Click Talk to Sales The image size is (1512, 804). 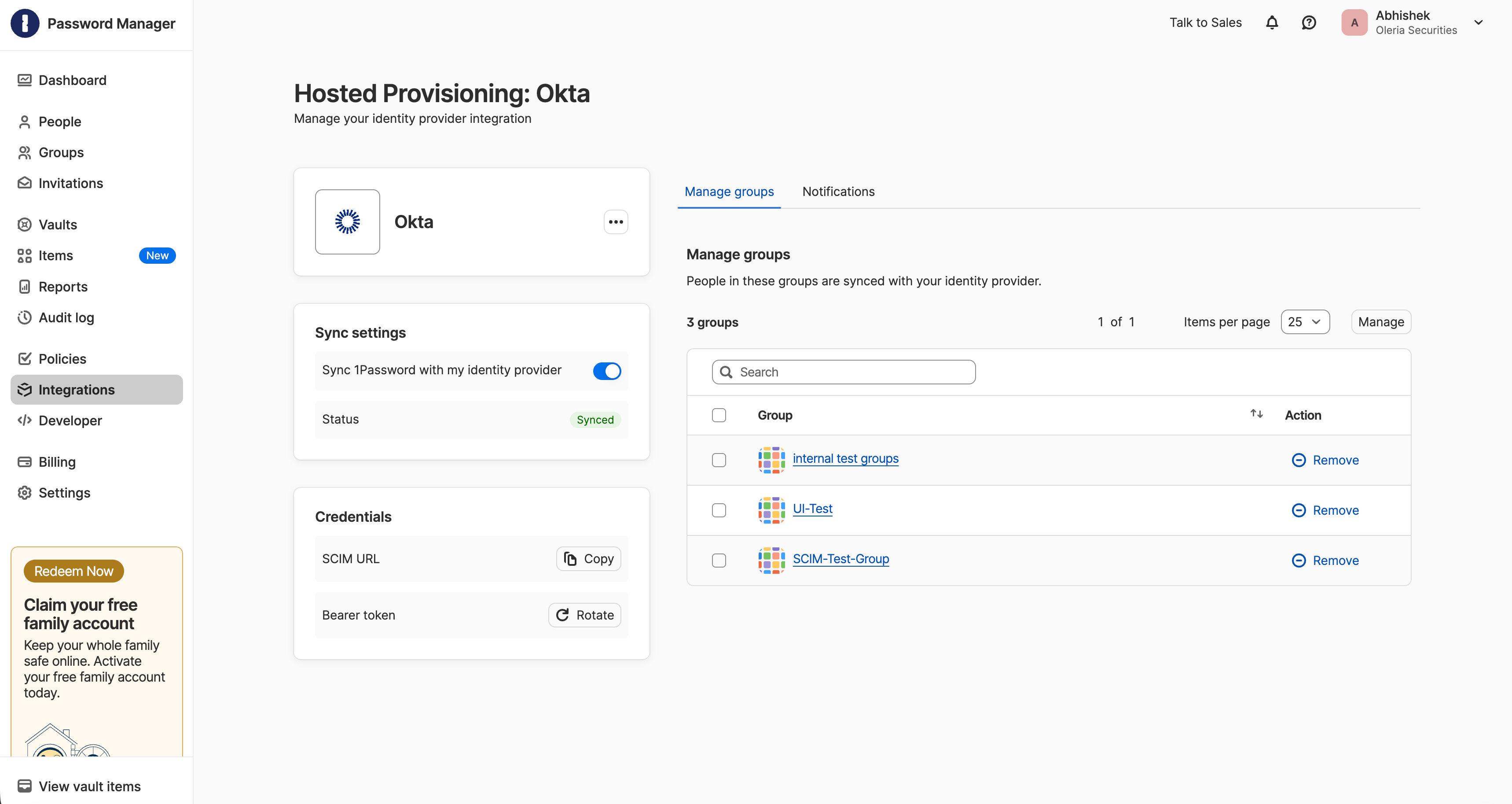[x=1205, y=23]
